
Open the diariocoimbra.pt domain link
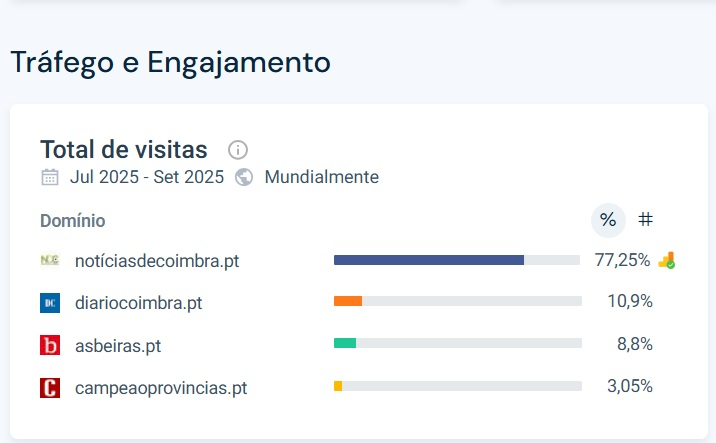(x=138, y=303)
